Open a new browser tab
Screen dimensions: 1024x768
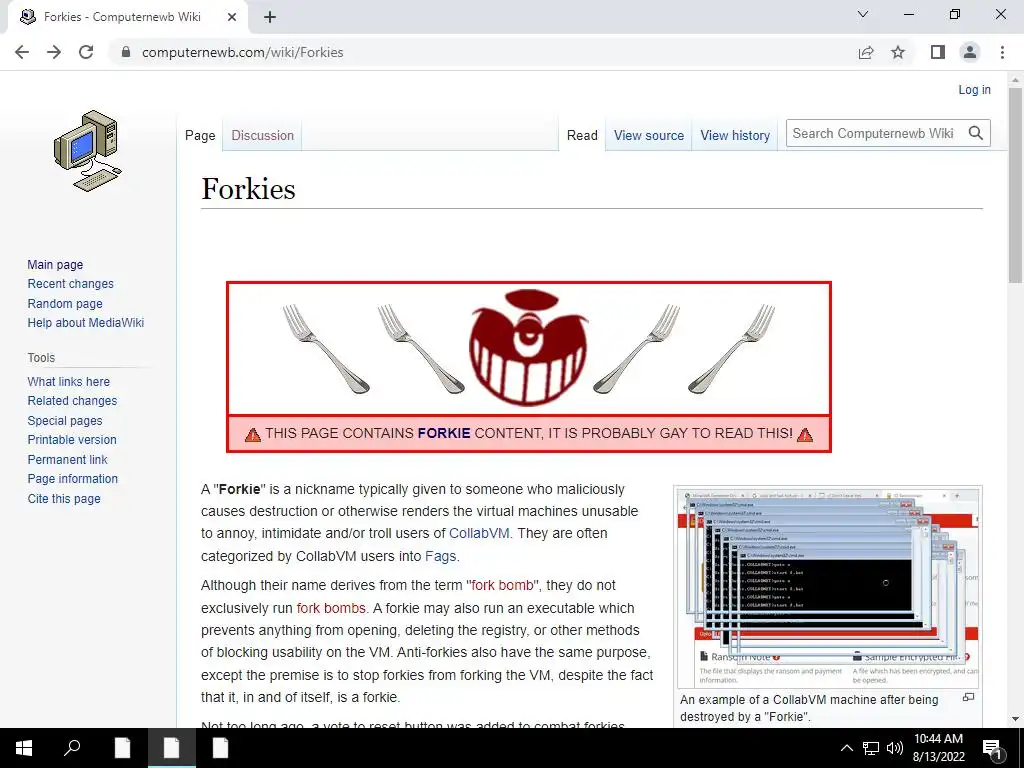270,17
